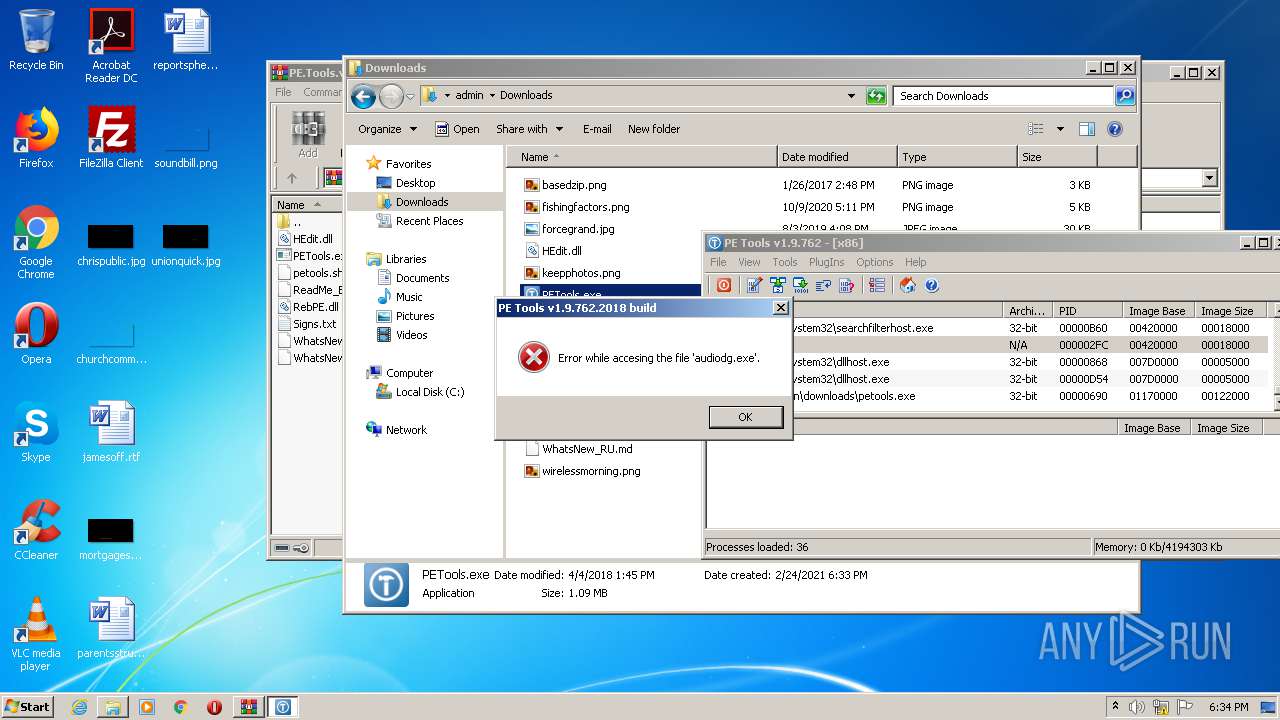The image size is (1280, 720).
Task: Open Options menu in PE Tools
Action: coord(874,262)
